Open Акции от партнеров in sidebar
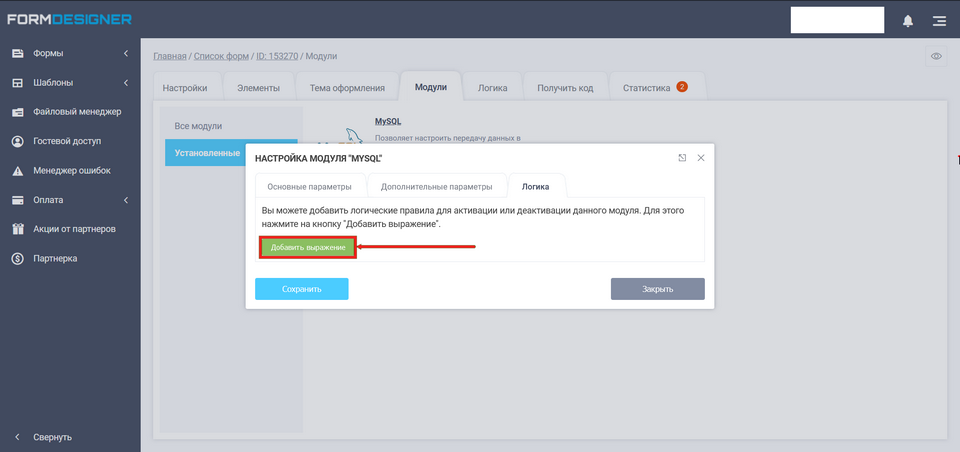The width and height of the screenshot is (960, 452). pyautogui.click(x=74, y=229)
